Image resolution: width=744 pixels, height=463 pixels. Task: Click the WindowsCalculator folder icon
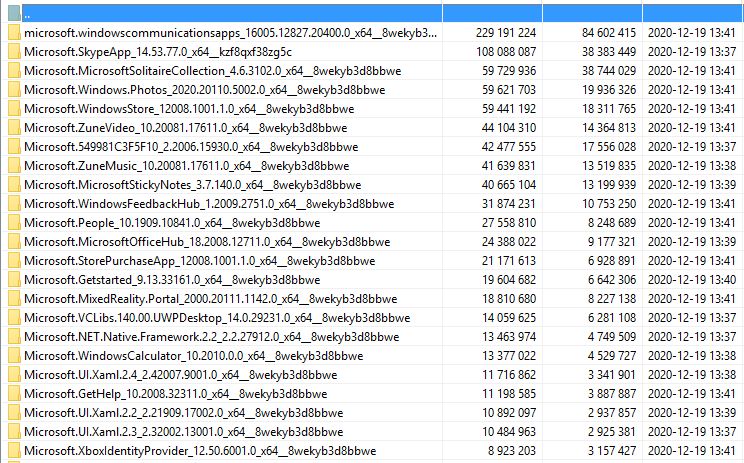(14, 355)
